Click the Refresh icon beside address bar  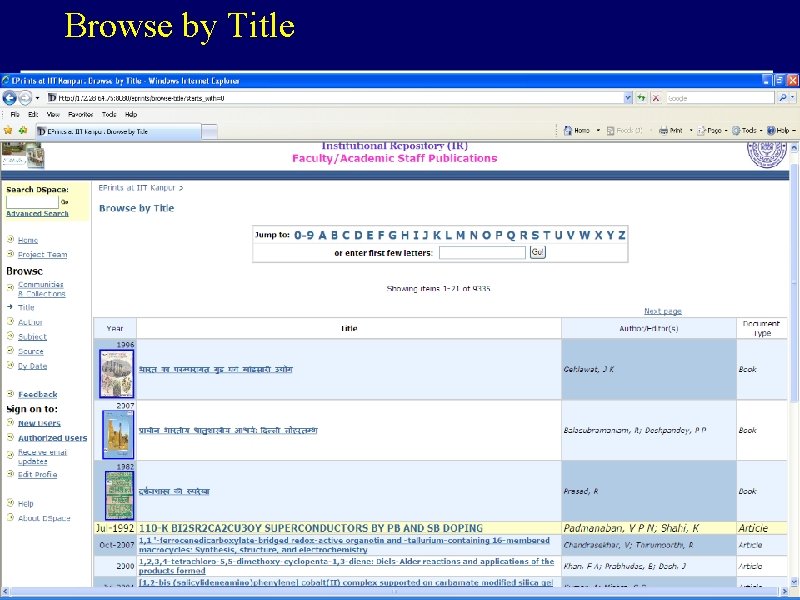coord(642,97)
